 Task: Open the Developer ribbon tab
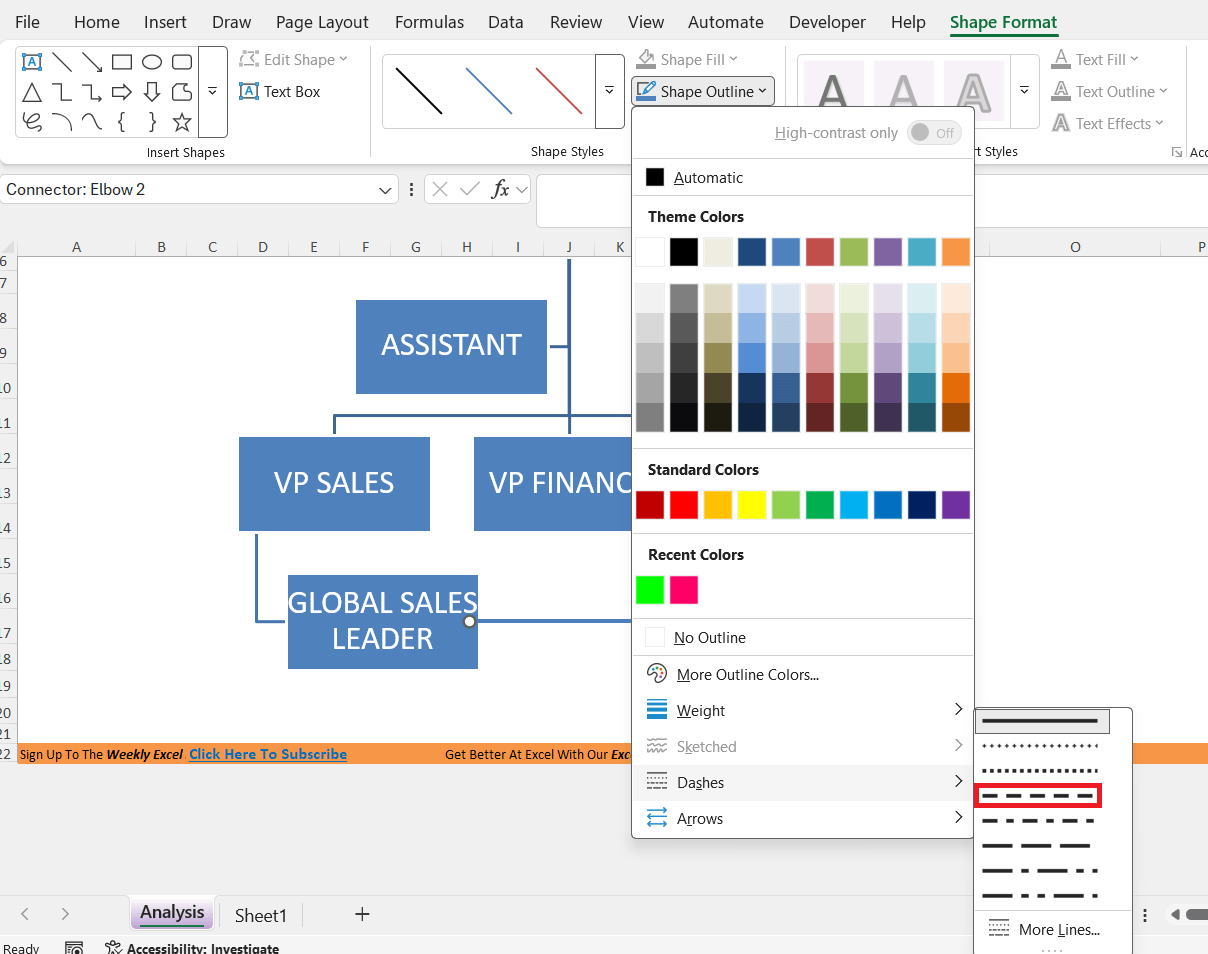coord(827,22)
